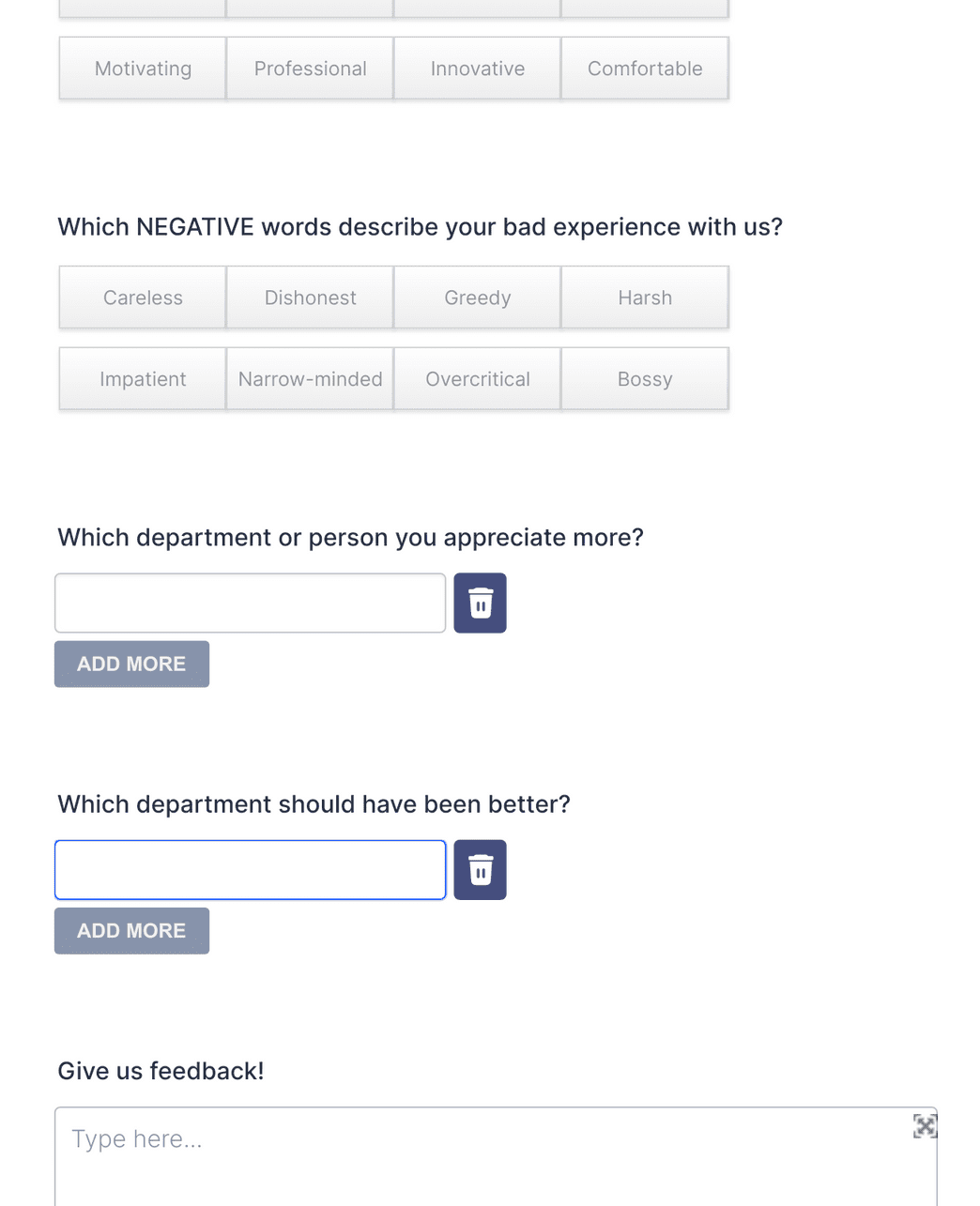The width and height of the screenshot is (980, 1206).
Task: Select Harsh as a negative word
Action: click(x=645, y=298)
